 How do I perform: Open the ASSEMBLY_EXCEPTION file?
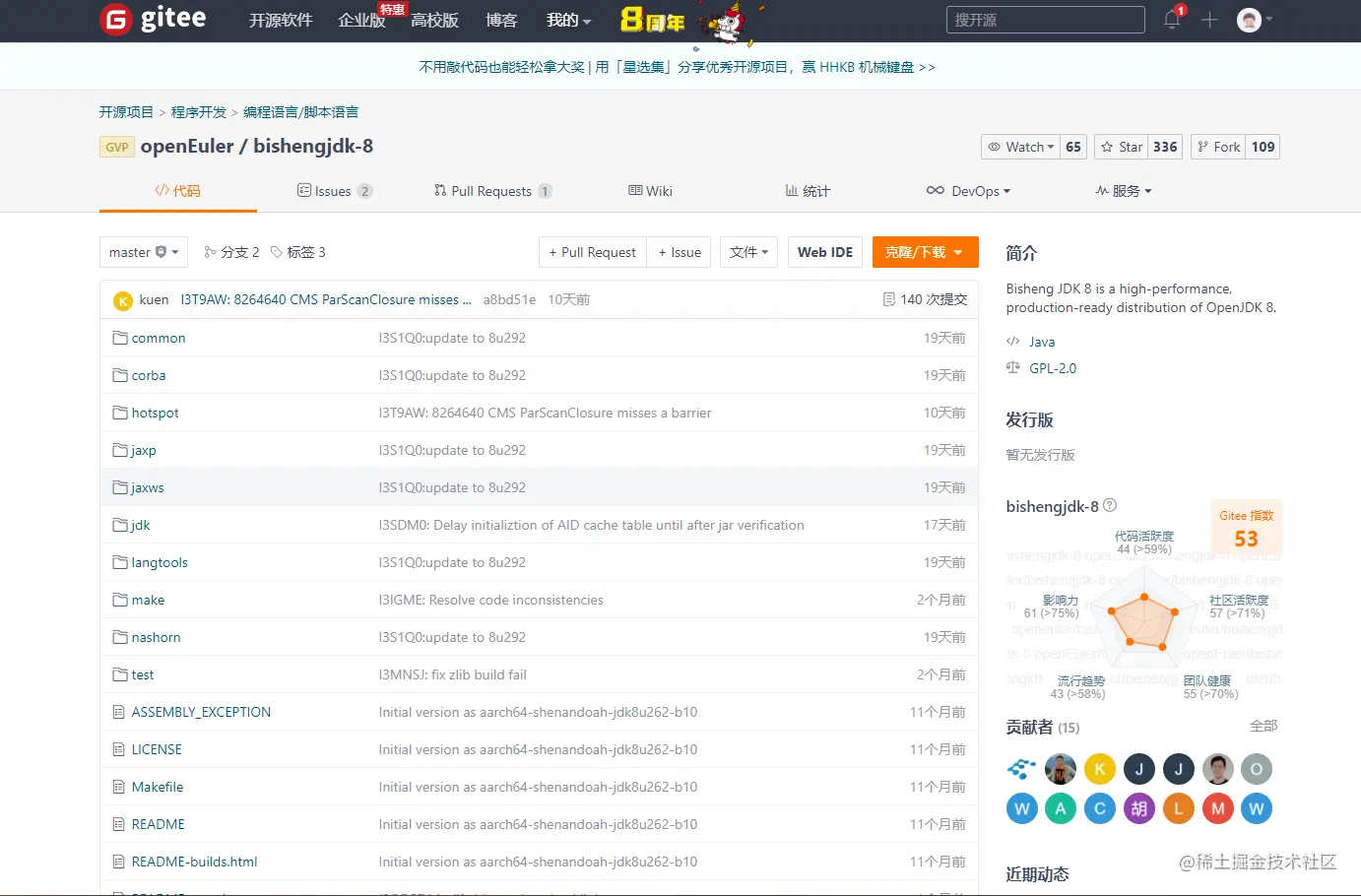(201, 712)
